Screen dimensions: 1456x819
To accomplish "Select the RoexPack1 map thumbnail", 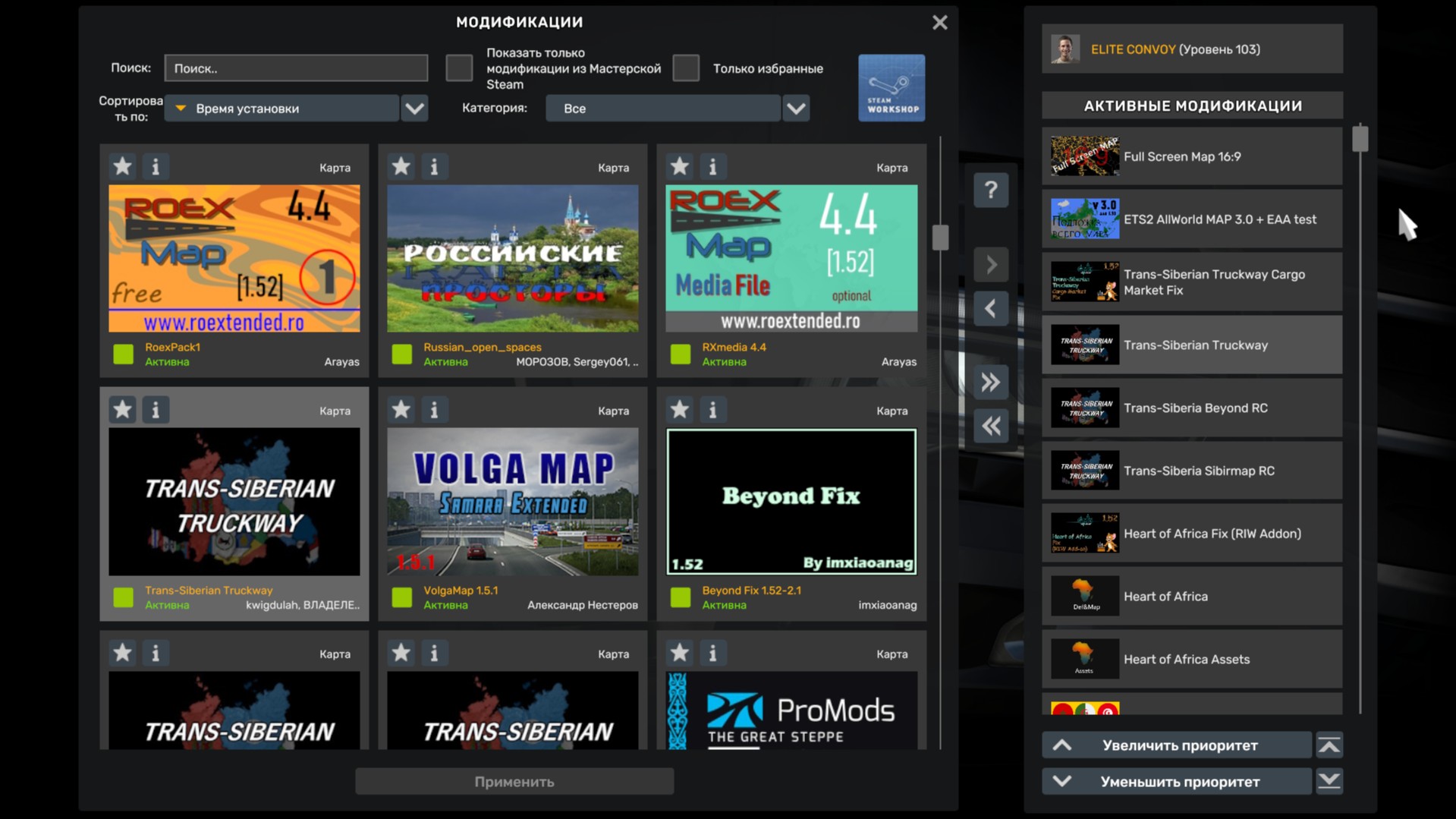I will coord(234,258).
